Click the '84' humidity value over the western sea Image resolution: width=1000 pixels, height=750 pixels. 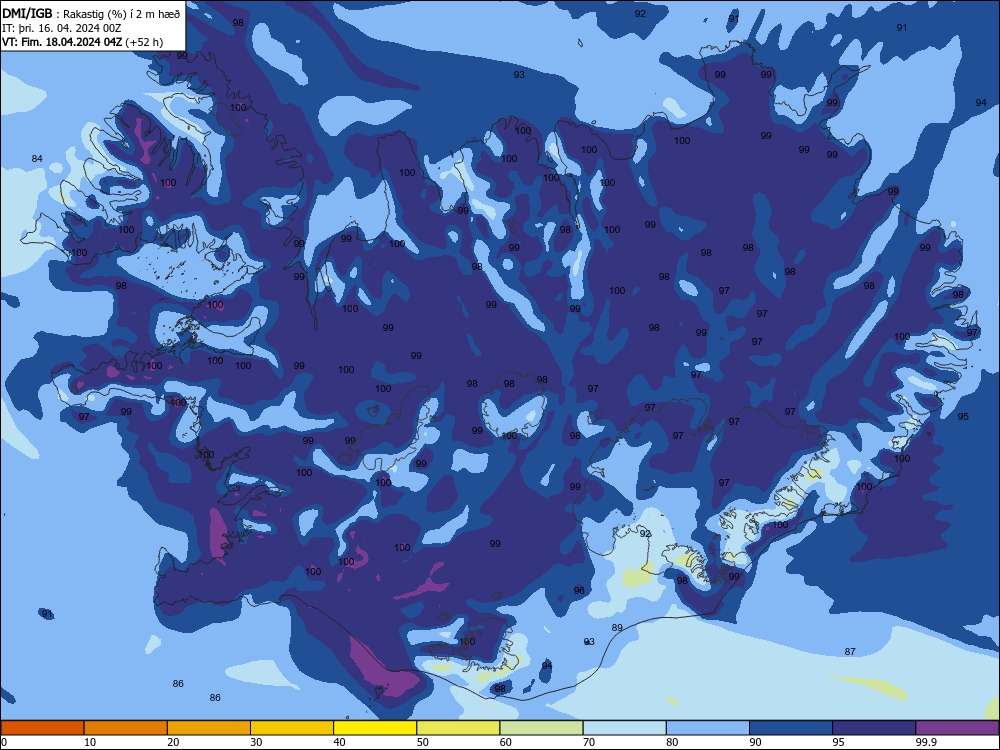37,158
